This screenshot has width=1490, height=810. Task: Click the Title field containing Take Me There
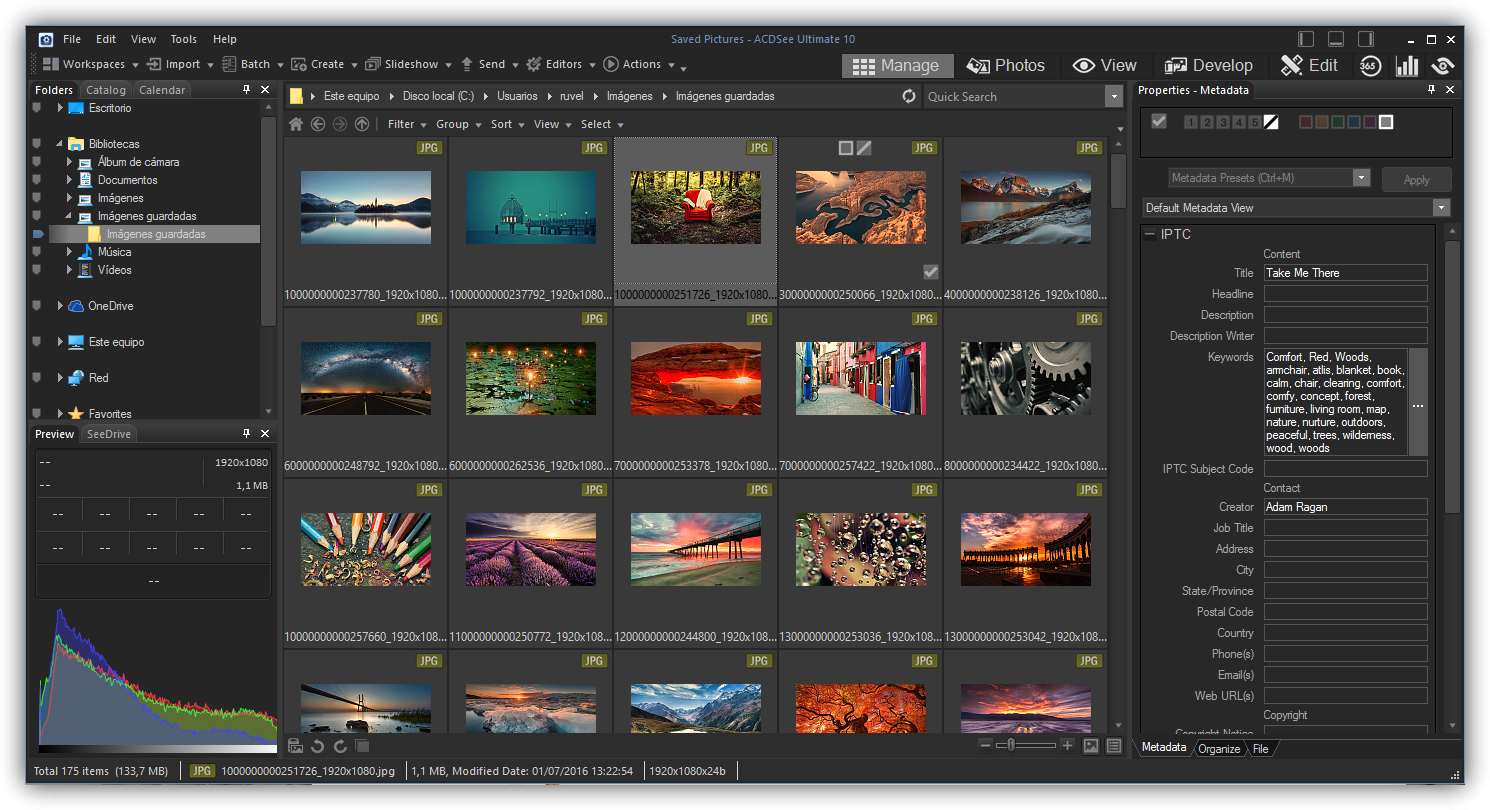[x=1344, y=273]
